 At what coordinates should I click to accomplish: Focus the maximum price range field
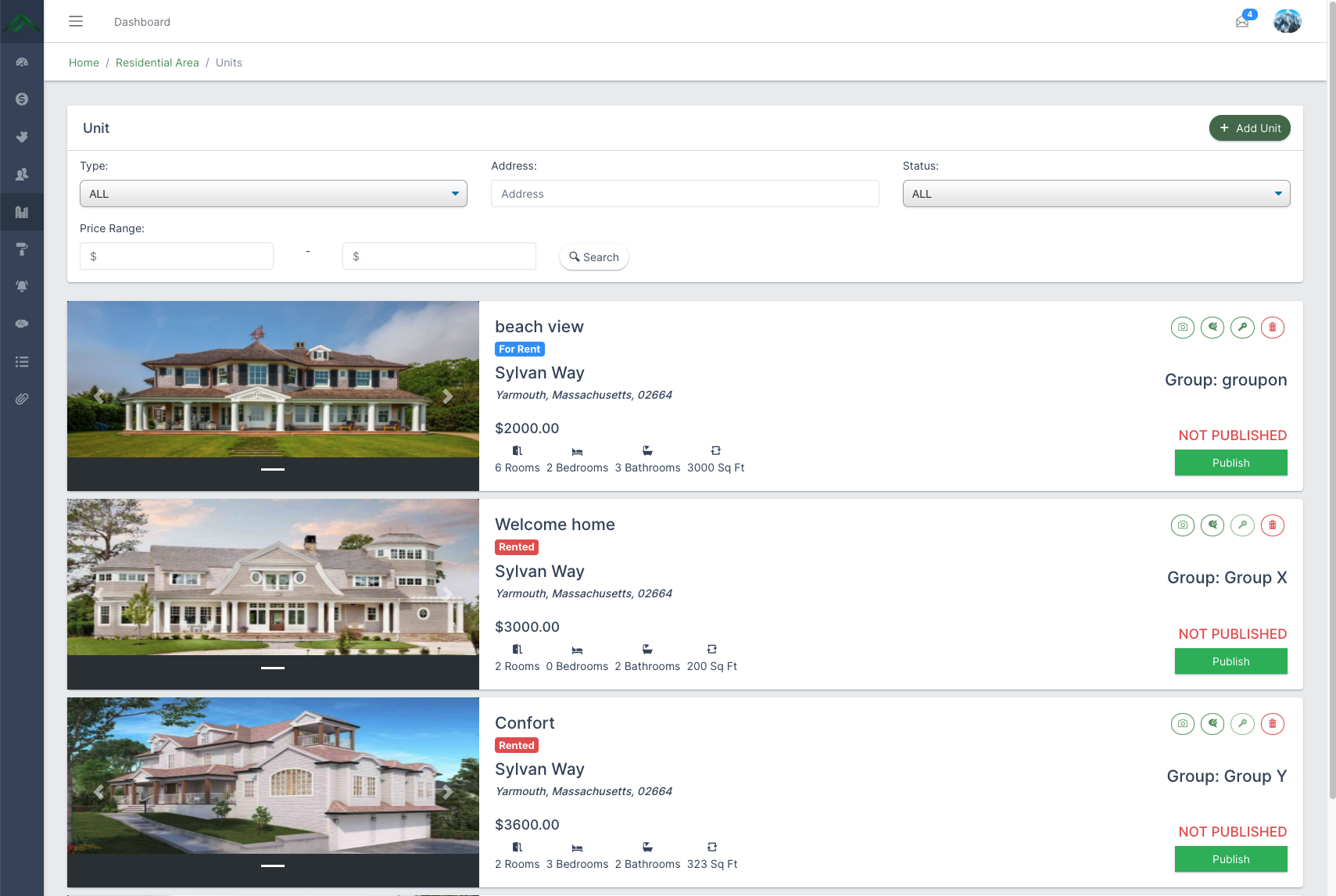click(439, 256)
